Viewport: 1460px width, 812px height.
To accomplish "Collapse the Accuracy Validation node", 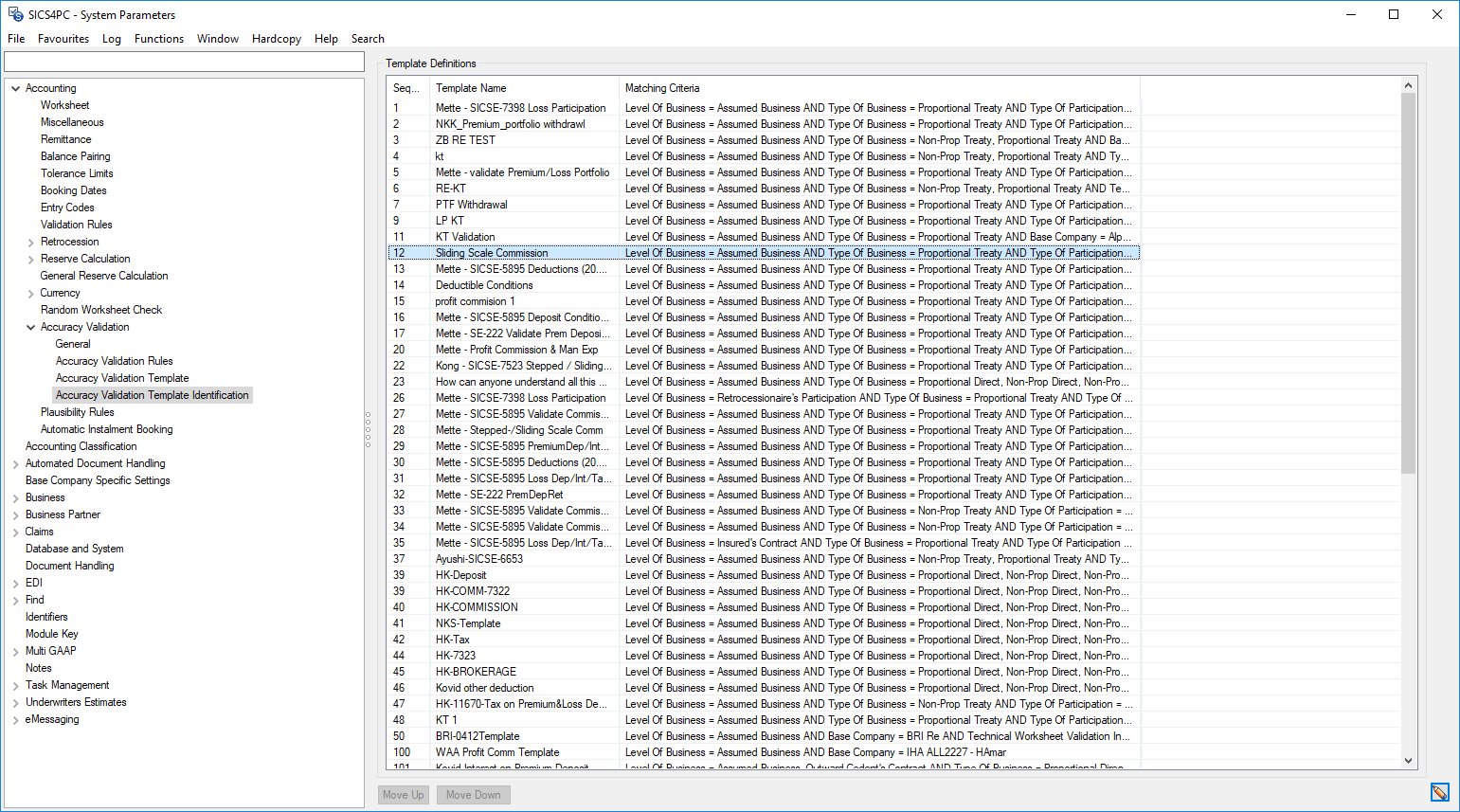I will 32,326.
